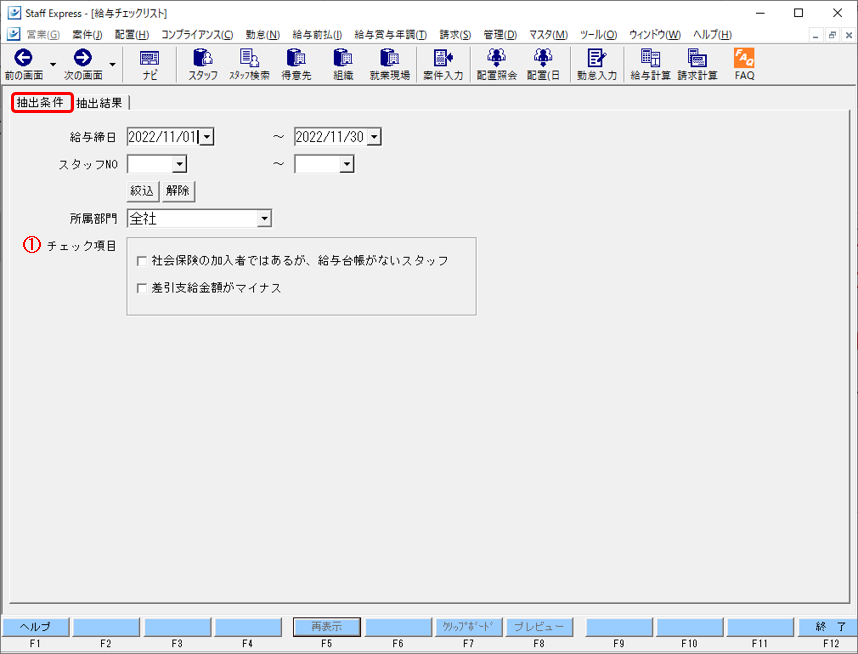Image resolution: width=858 pixels, height=654 pixels.
Task: Click the クリップボード F7 button
Action: pos(468,627)
